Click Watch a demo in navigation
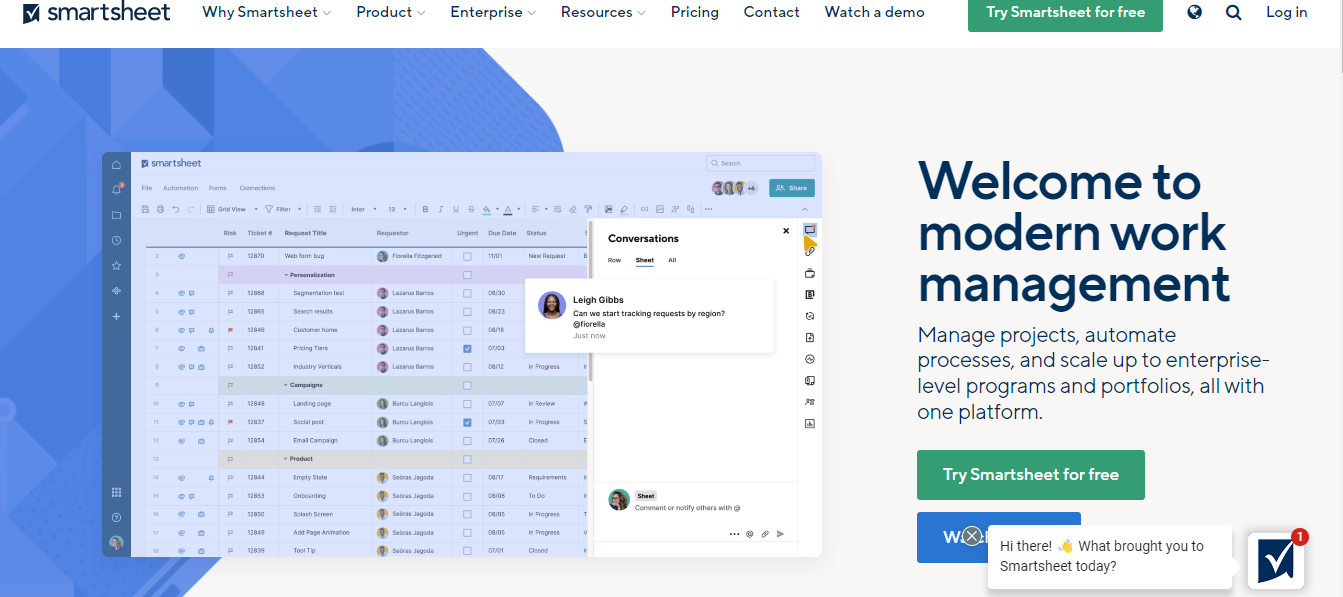This screenshot has height=597, width=1343. tap(875, 12)
